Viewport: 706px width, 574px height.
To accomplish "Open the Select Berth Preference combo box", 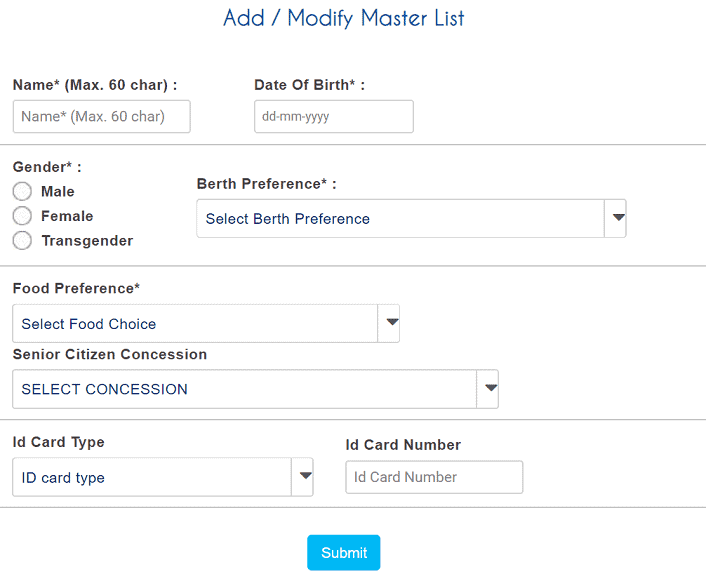I will pos(411,218).
